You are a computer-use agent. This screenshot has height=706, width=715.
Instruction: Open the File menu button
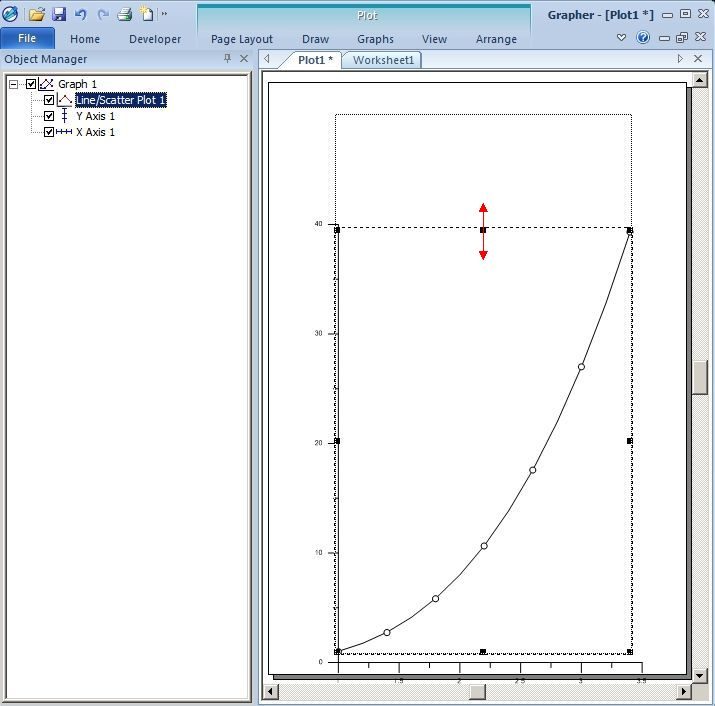pos(27,38)
